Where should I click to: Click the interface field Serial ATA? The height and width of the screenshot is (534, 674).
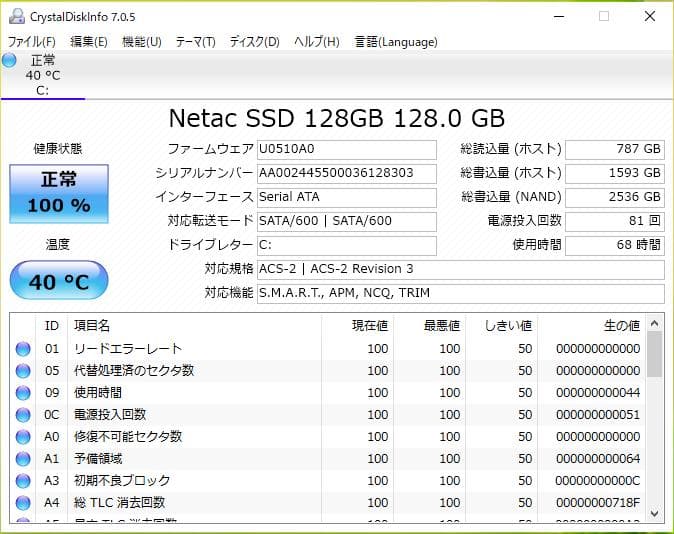pyautogui.click(x=347, y=197)
